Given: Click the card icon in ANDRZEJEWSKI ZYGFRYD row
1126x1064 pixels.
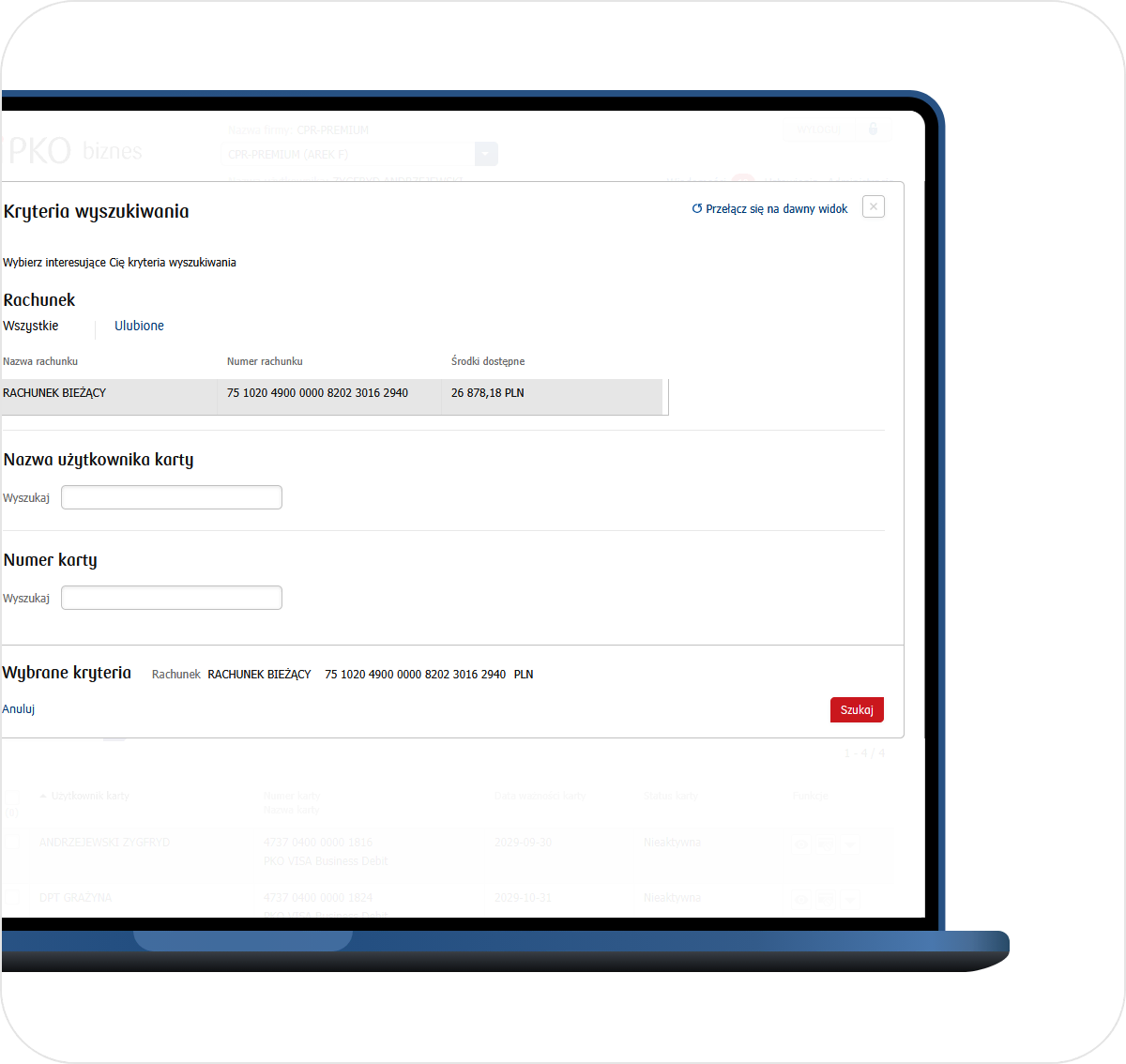Looking at the screenshot, I should (824, 844).
